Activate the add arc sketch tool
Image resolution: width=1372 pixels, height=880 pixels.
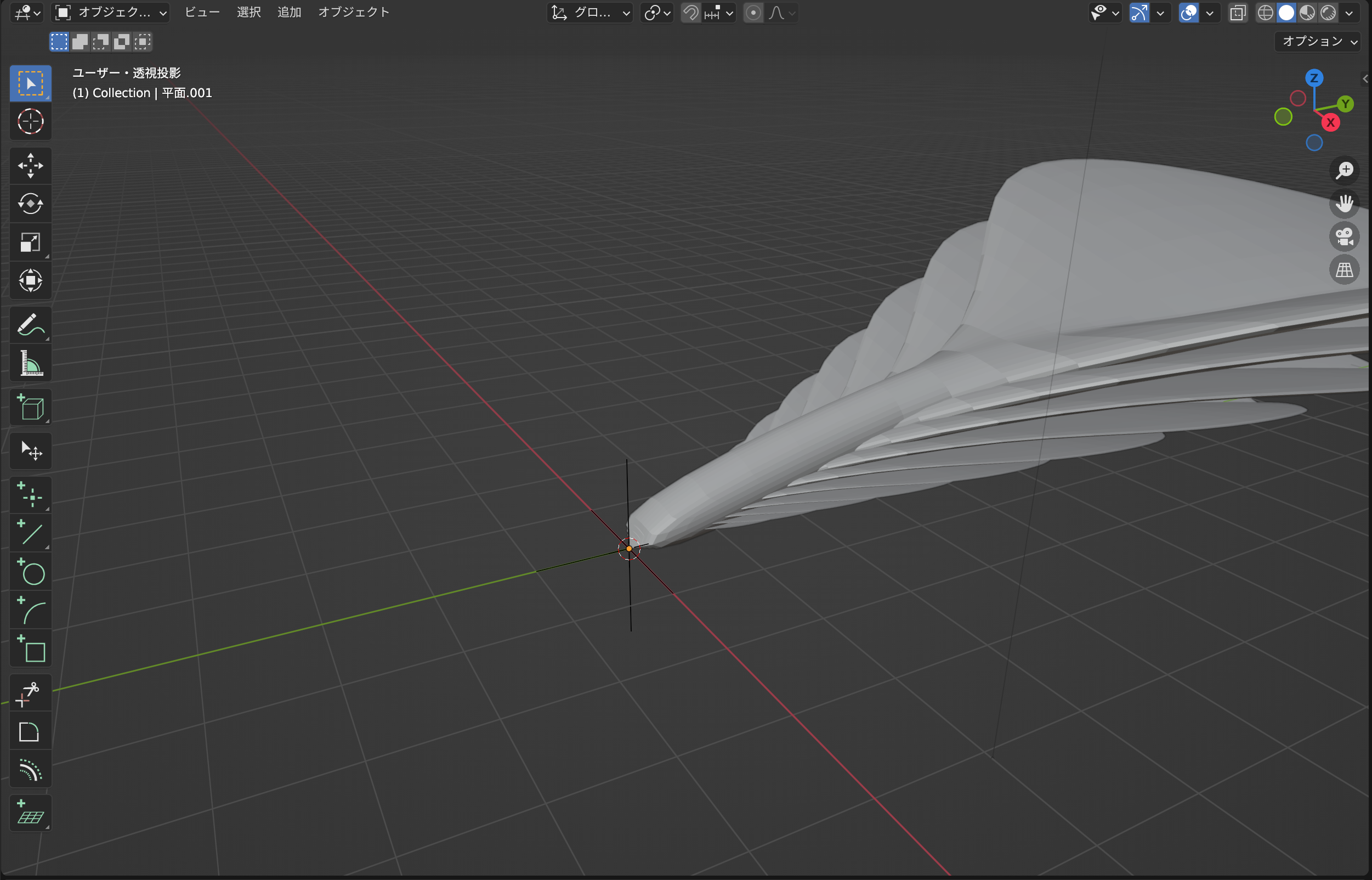click(x=30, y=610)
